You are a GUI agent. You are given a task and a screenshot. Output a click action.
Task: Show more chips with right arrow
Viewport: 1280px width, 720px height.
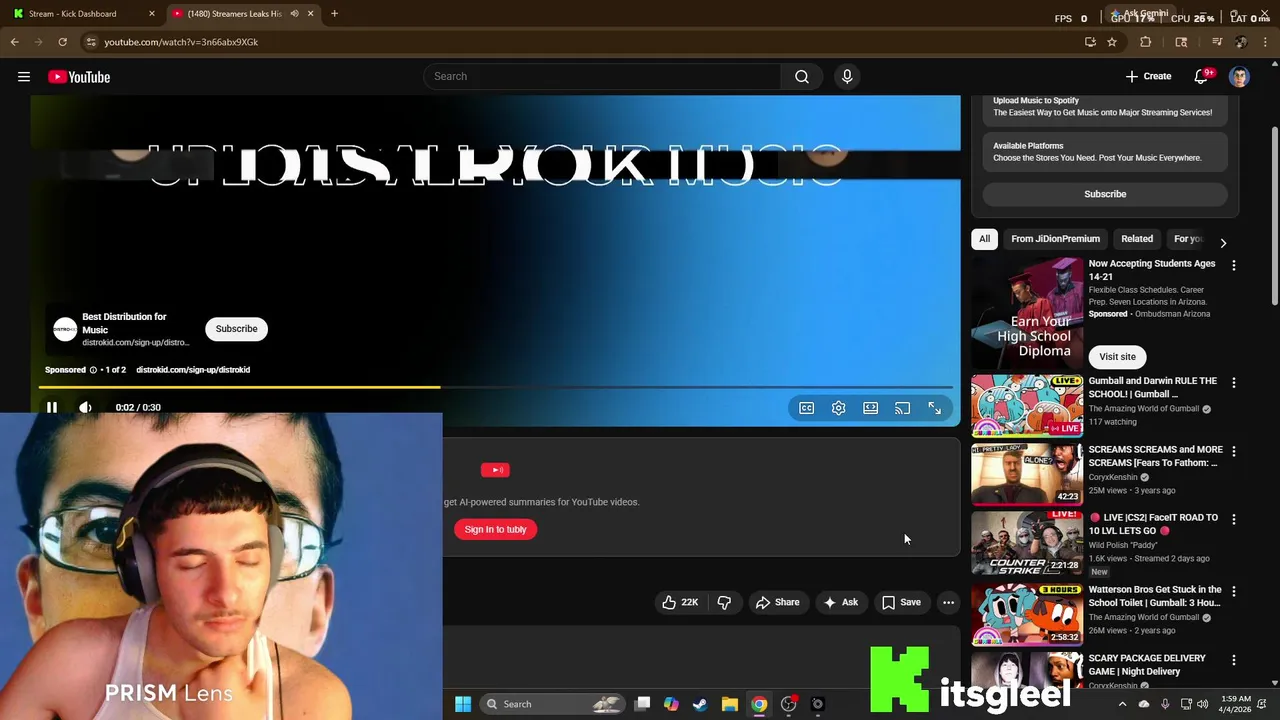click(1223, 242)
